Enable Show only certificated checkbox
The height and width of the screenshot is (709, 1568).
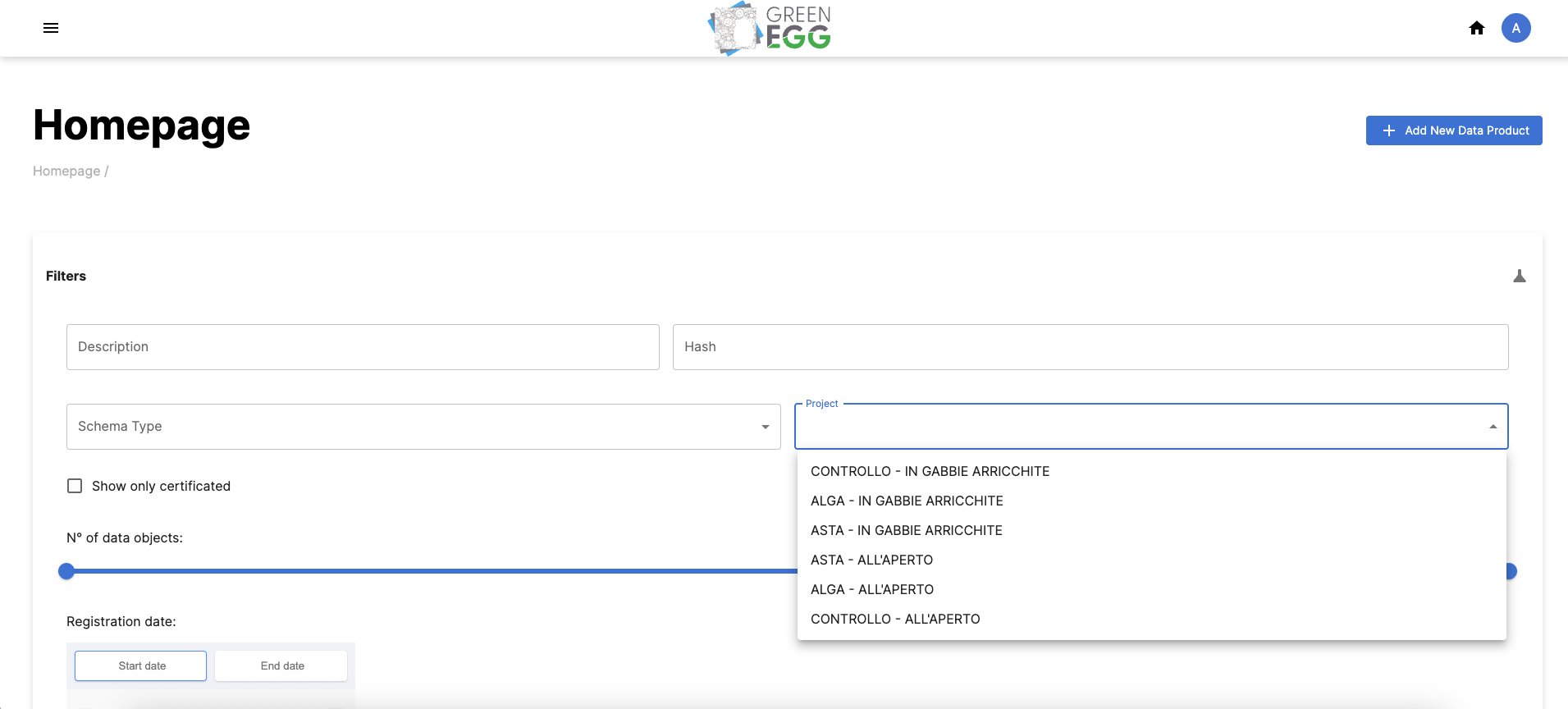pyautogui.click(x=75, y=486)
